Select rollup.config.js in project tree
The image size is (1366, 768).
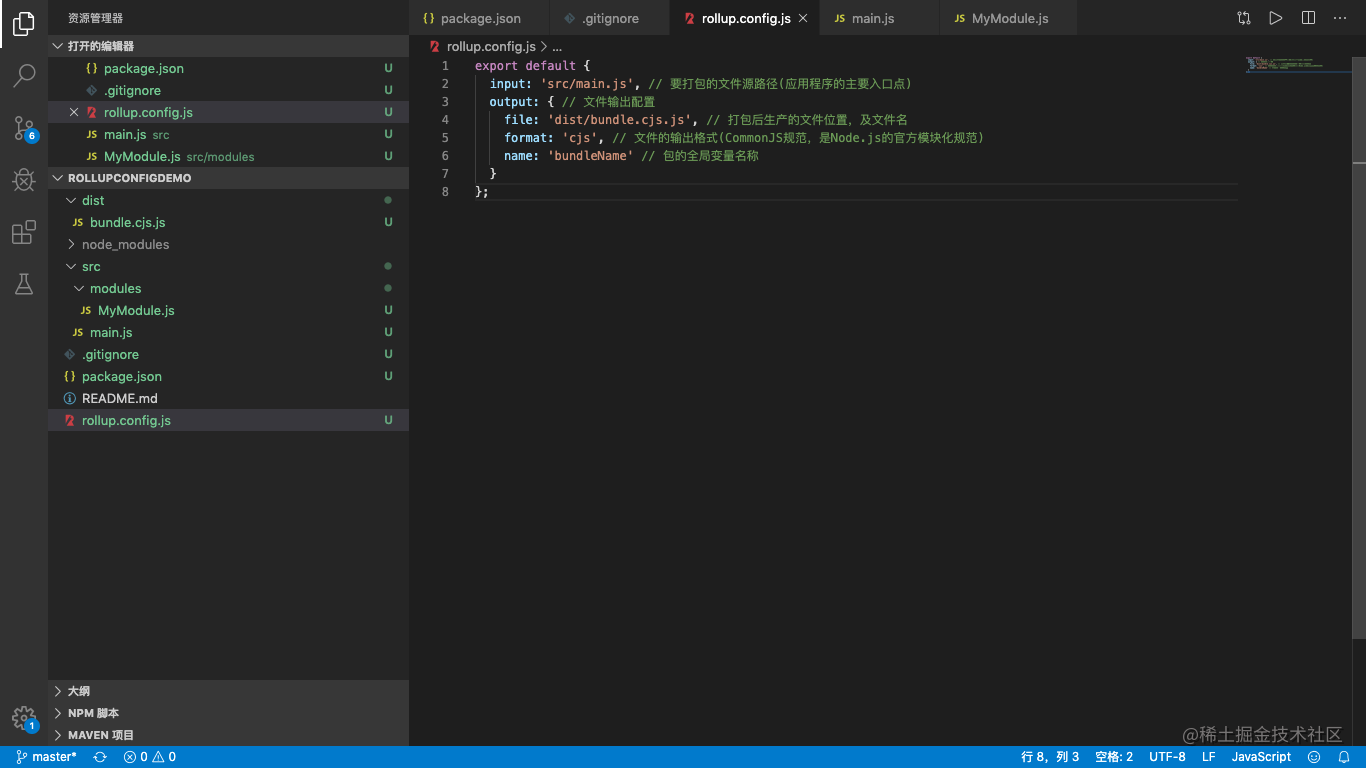pos(228,420)
